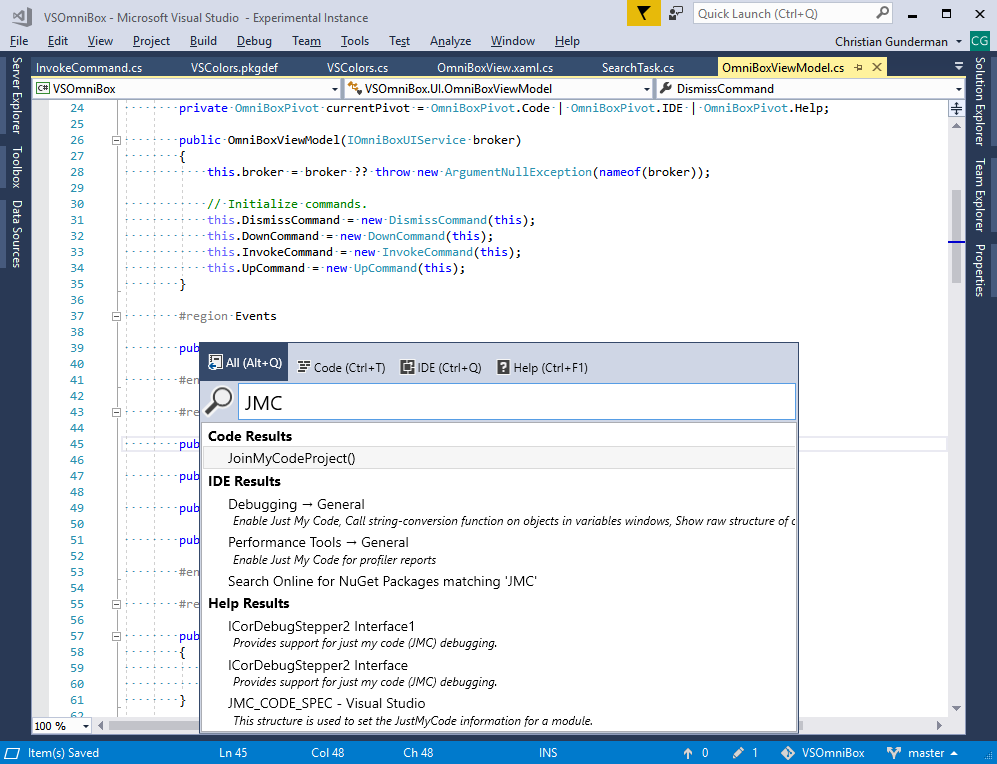Open the Team menu
This screenshot has height=764, width=997.
(x=306, y=41)
